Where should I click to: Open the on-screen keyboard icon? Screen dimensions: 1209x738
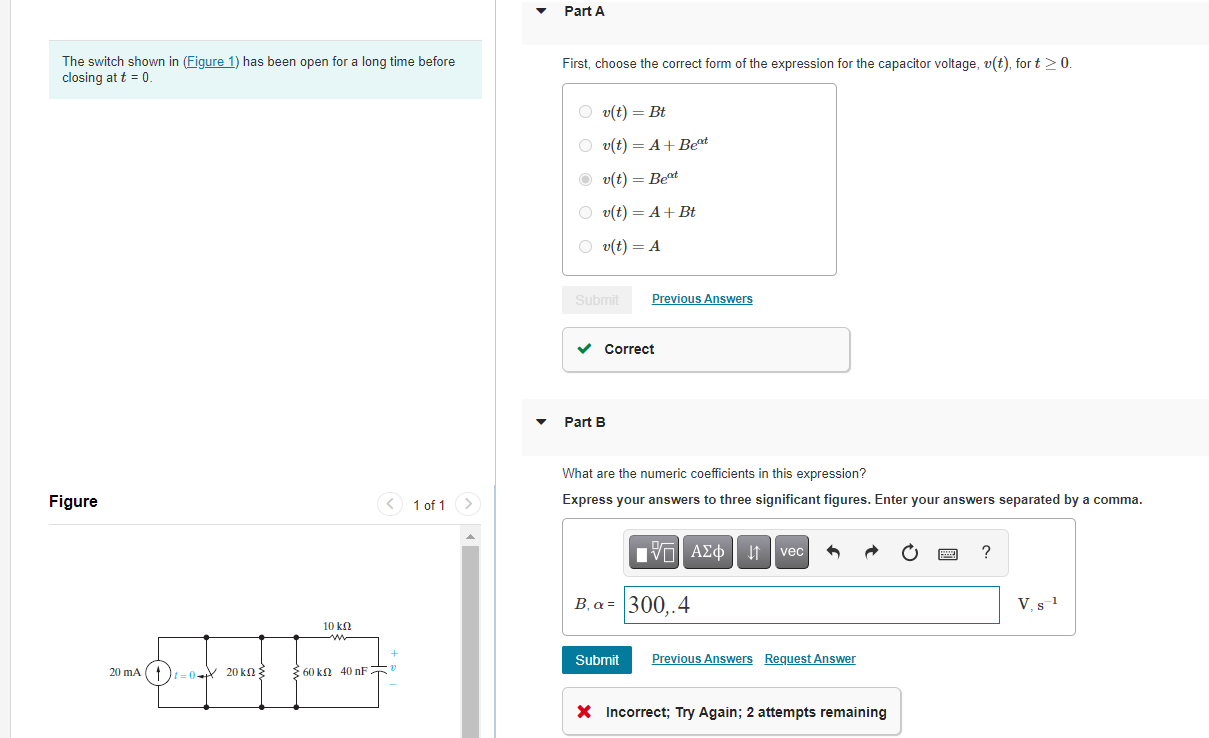(947, 552)
